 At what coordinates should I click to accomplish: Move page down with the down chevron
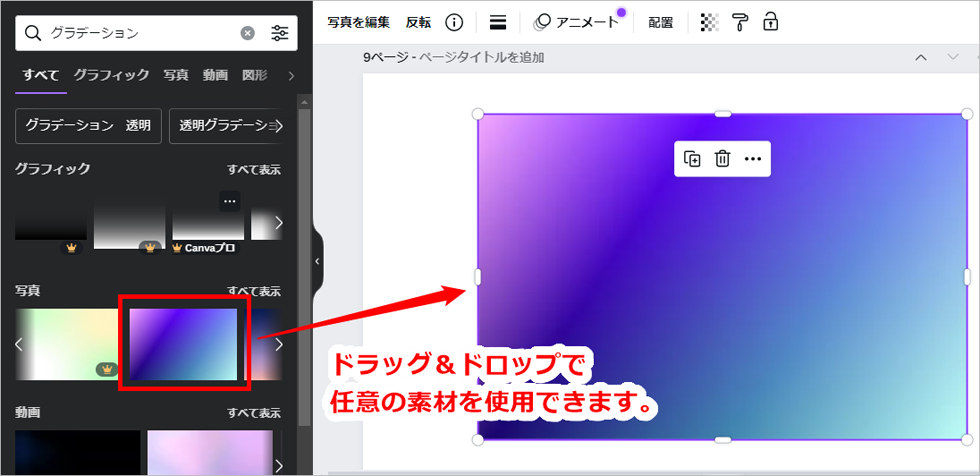point(953,57)
